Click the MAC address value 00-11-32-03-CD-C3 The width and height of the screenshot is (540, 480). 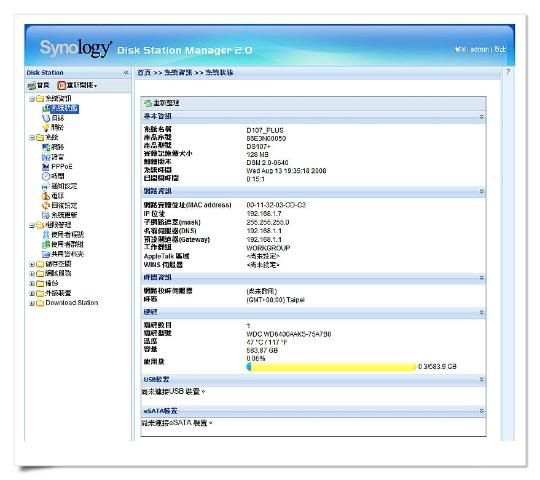[276, 205]
